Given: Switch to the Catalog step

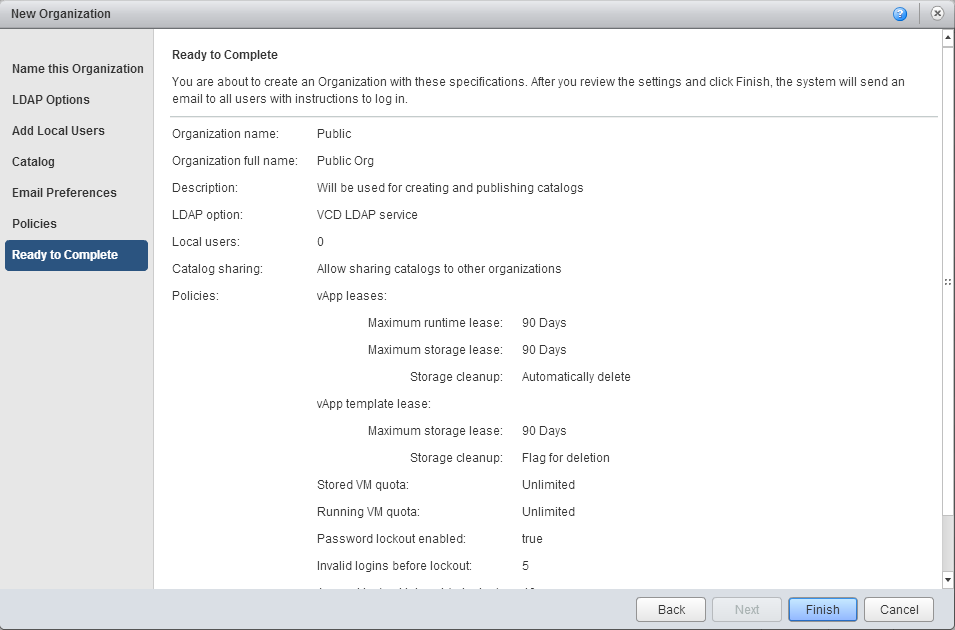Looking at the screenshot, I should coord(33,162).
